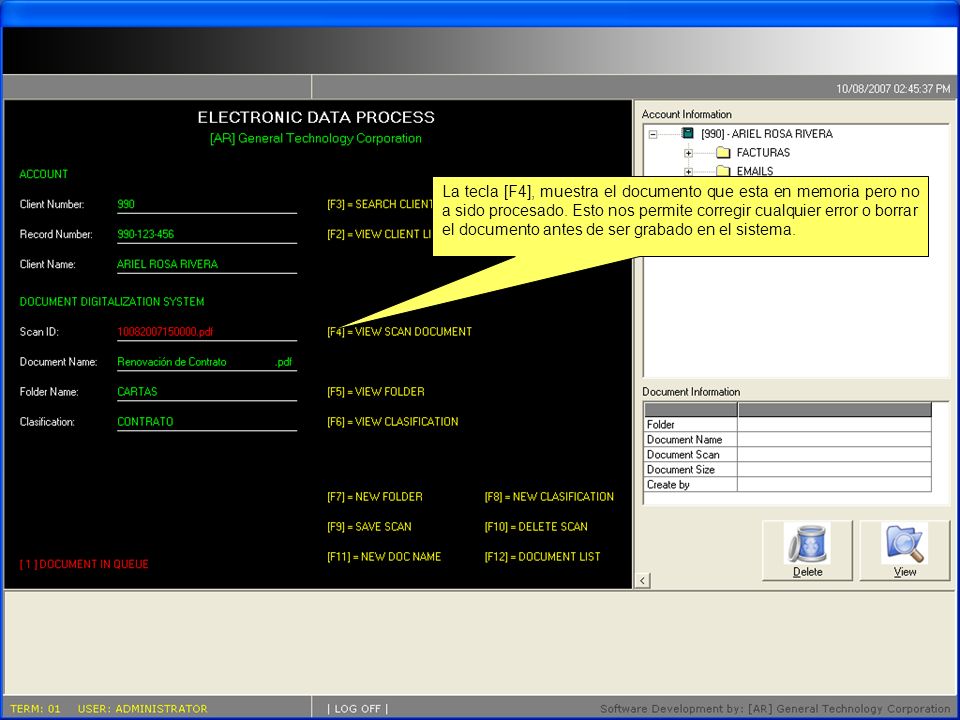Click the date and time 10/08/2007 display
Viewport: 960px width, 720px height.
pyautogui.click(x=893, y=89)
